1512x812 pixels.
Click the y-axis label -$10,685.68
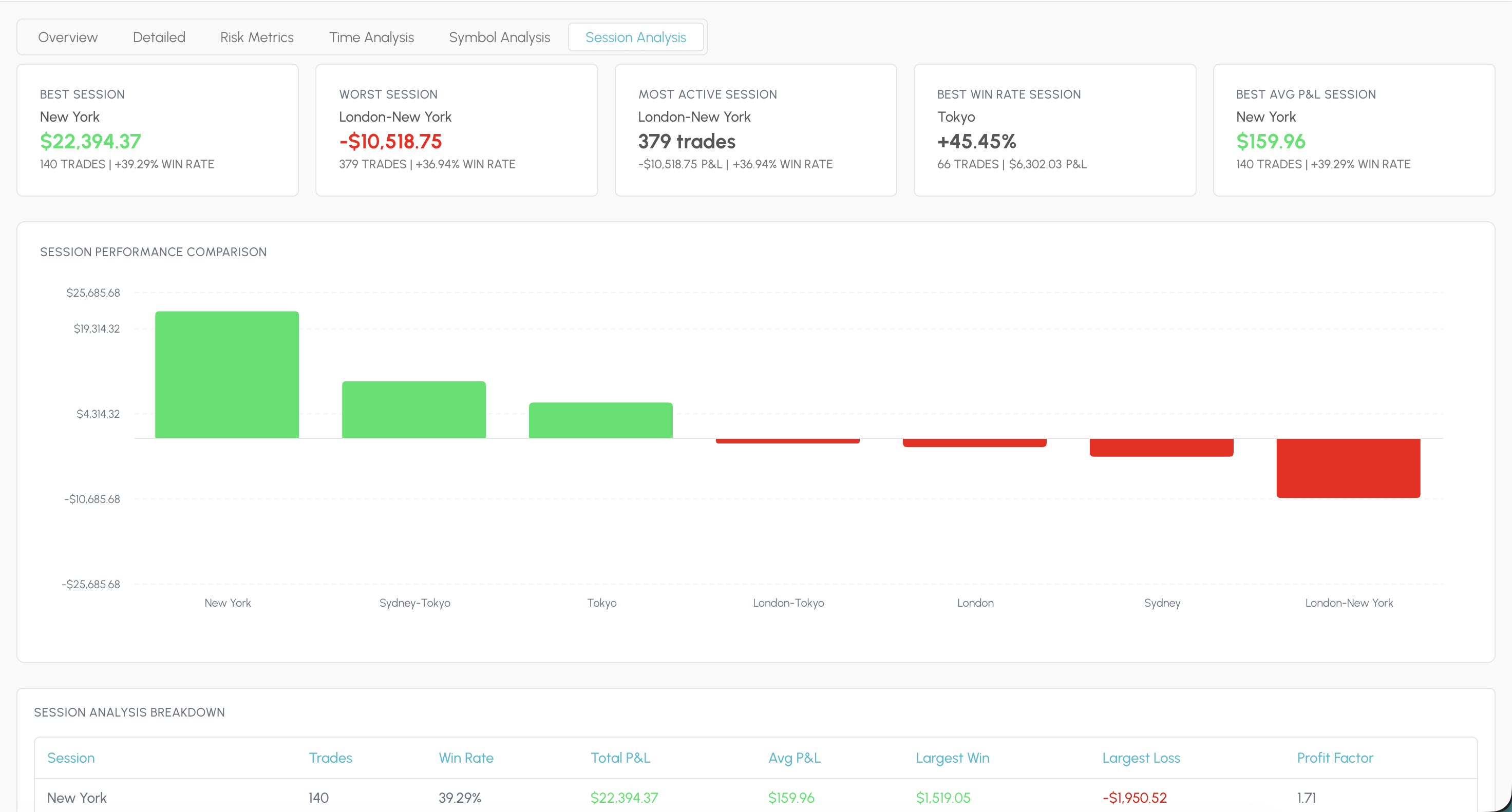[x=92, y=499]
